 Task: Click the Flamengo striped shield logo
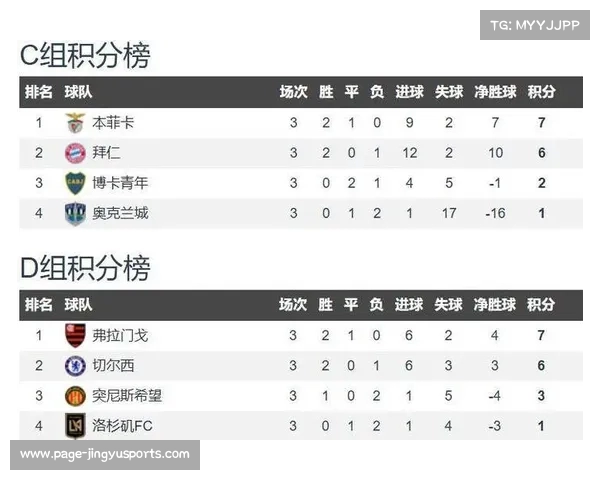[75, 335]
